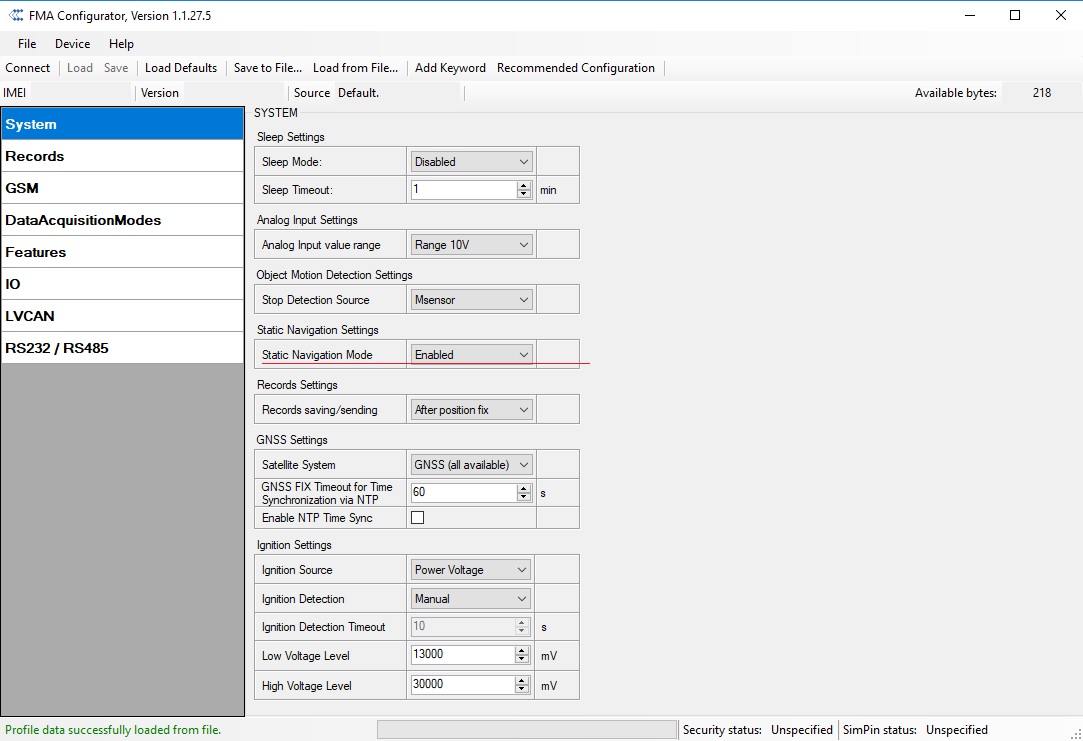1083x741 pixels.
Task: Open the Analog Input value range dropdown
Action: [471, 245]
